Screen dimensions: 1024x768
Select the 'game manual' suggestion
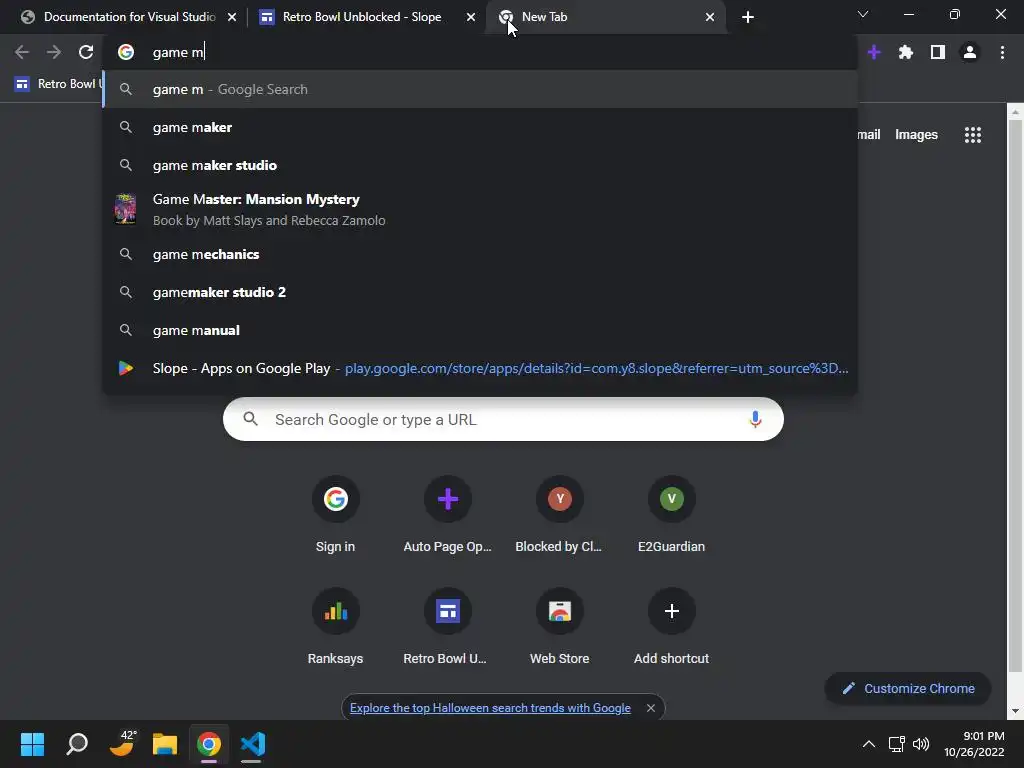coord(480,330)
